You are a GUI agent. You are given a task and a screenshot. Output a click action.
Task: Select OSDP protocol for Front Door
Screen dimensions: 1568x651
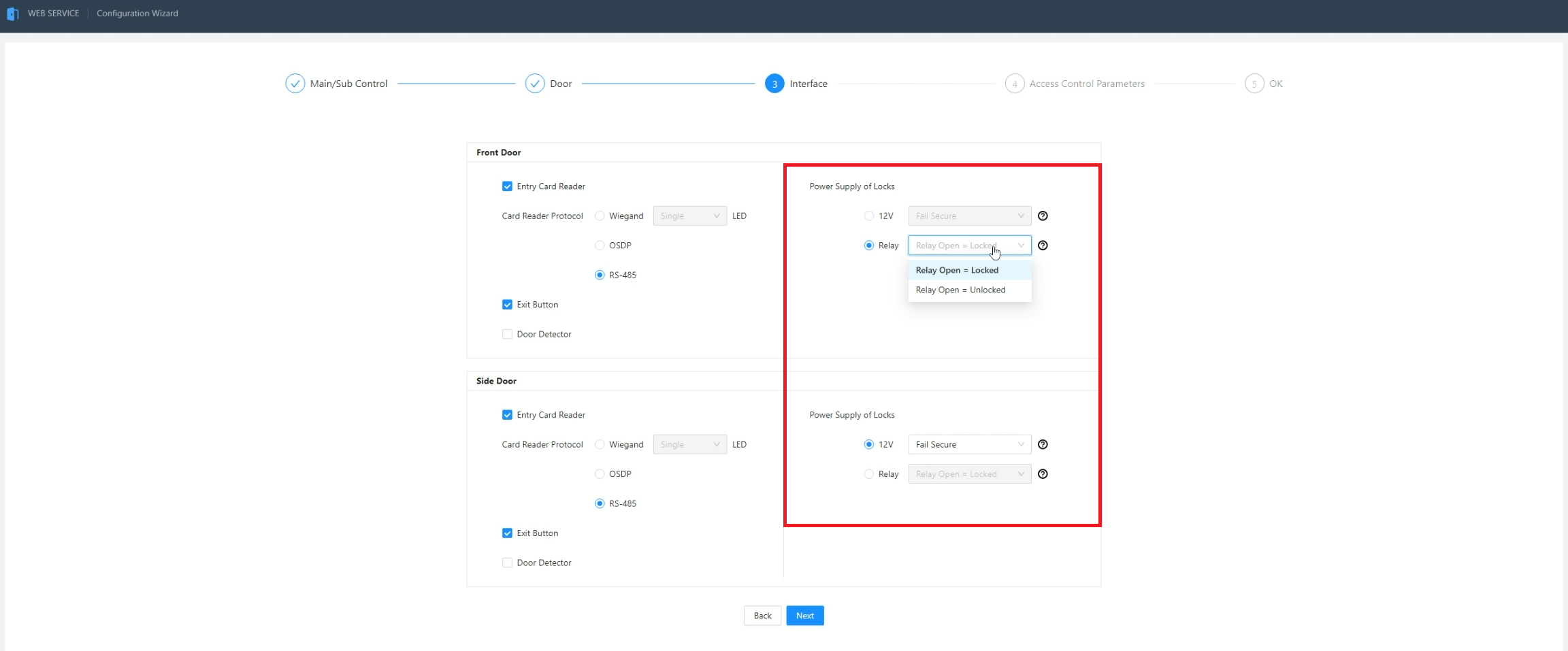[x=600, y=246]
